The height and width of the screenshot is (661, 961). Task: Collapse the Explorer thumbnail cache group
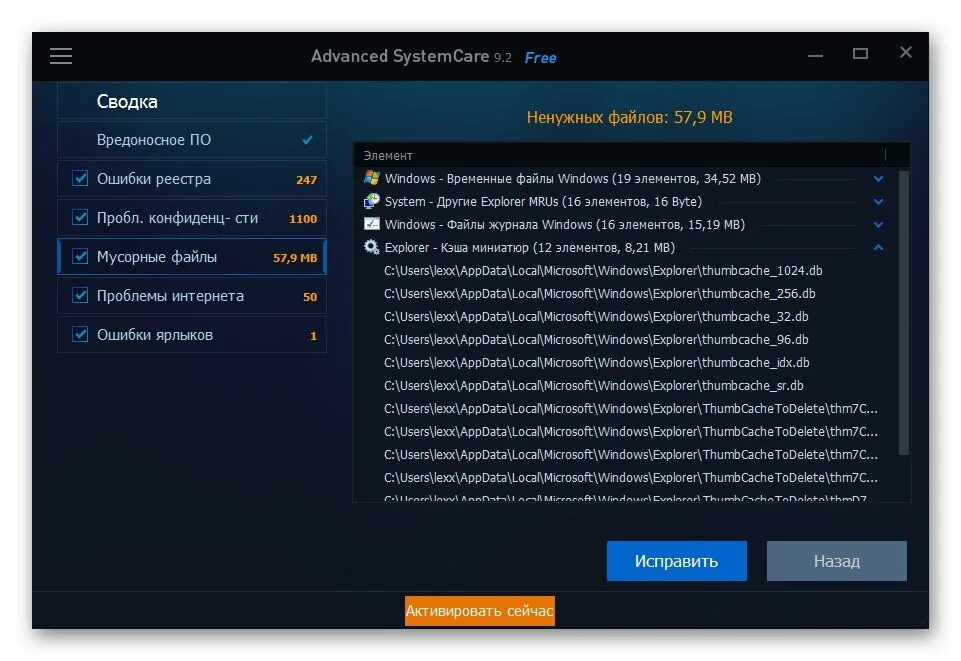tap(878, 247)
